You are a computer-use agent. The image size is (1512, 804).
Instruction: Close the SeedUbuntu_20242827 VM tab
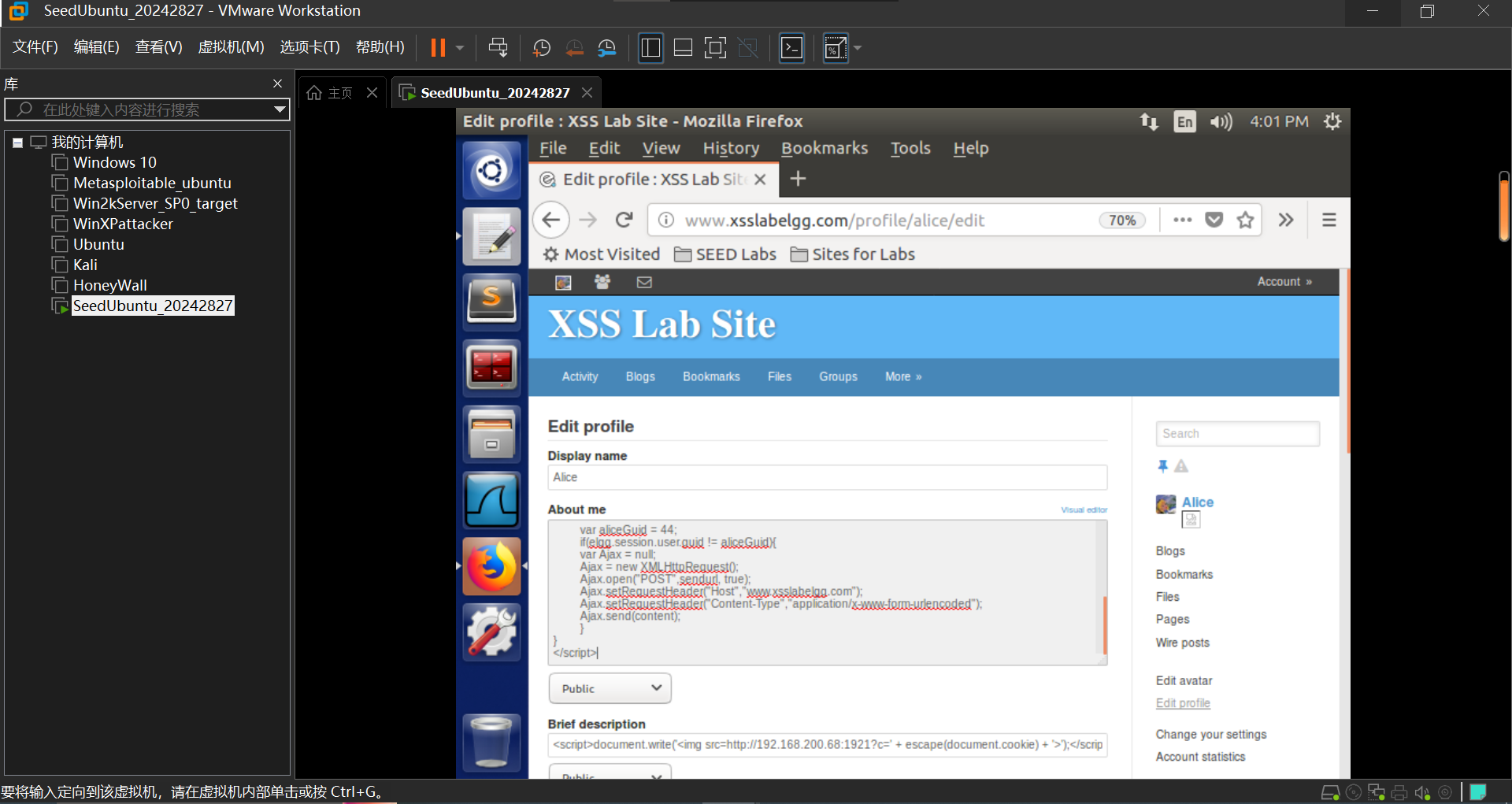pyautogui.click(x=587, y=93)
